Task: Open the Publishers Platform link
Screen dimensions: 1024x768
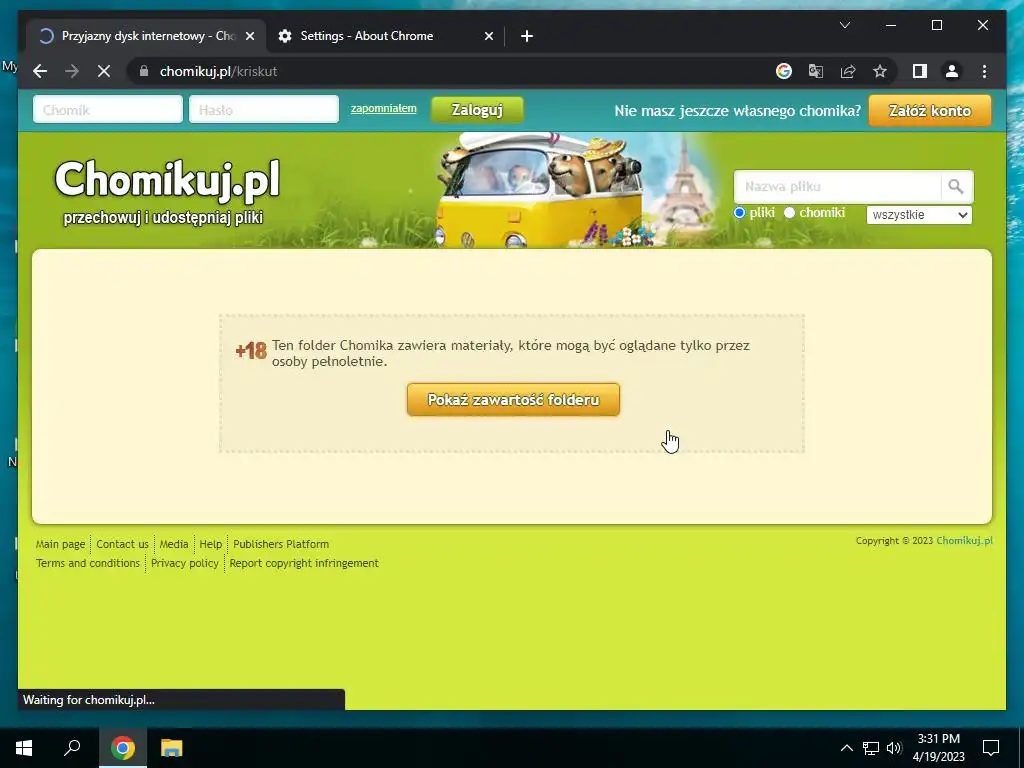Action: pyautogui.click(x=281, y=544)
